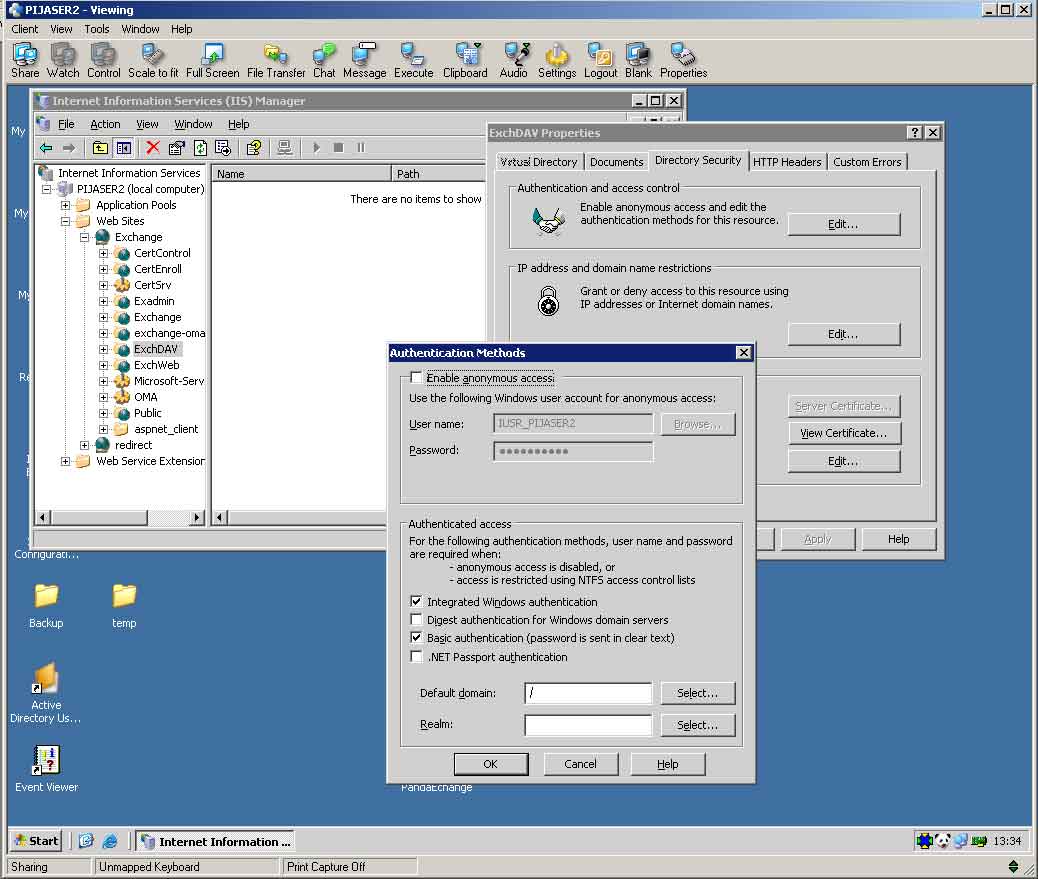Switch to the HTTP Headers tab
This screenshot has width=1038, height=879.
(x=787, y=162)
